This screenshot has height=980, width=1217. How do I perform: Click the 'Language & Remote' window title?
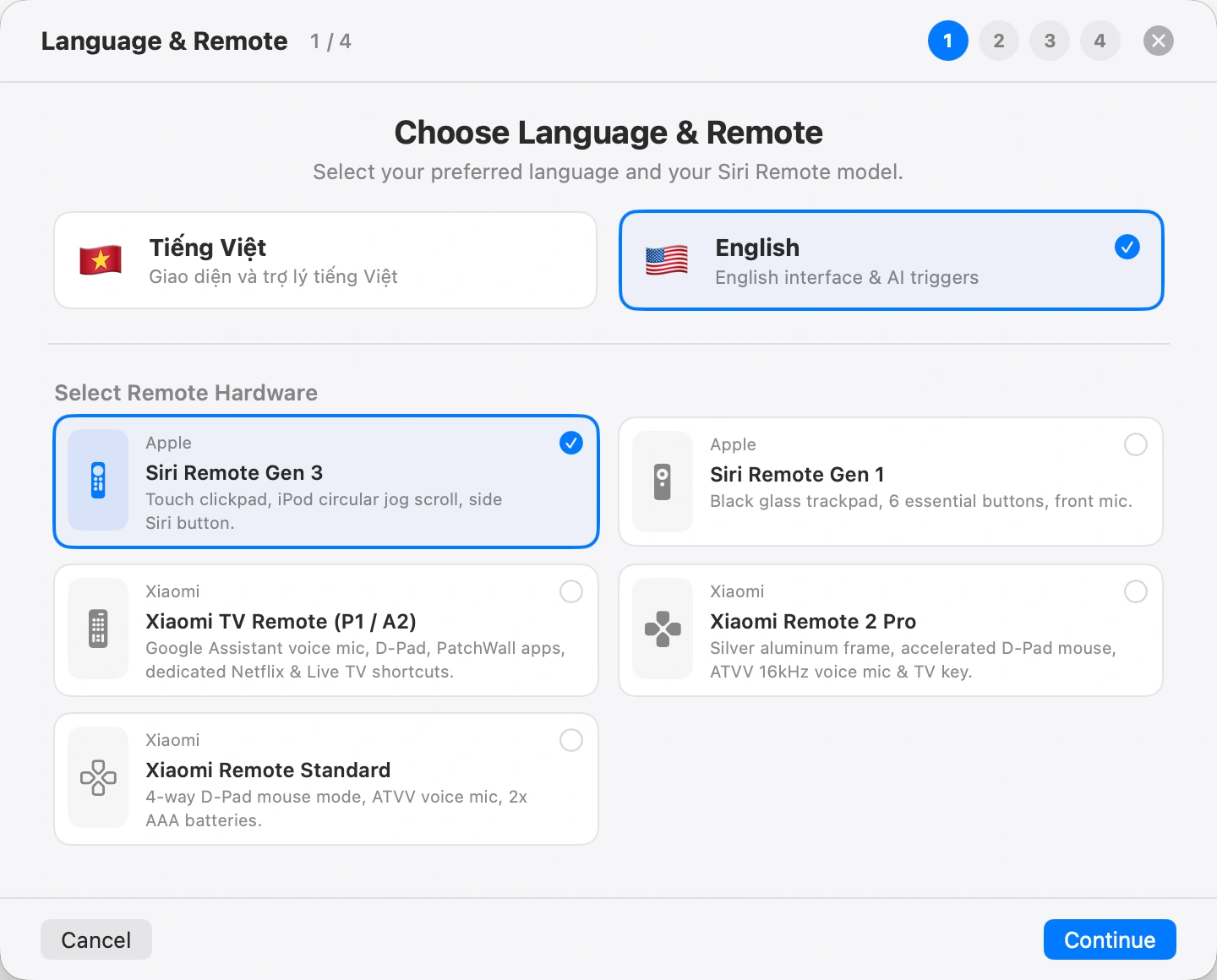click(x=164, y=41)
